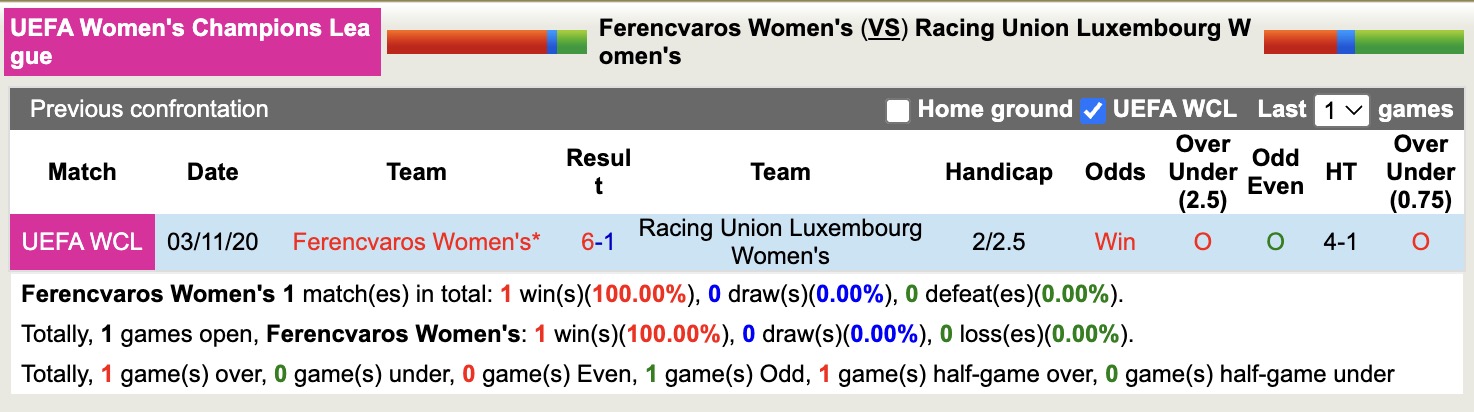Click the Odd Even column header

coord(1275,172)
